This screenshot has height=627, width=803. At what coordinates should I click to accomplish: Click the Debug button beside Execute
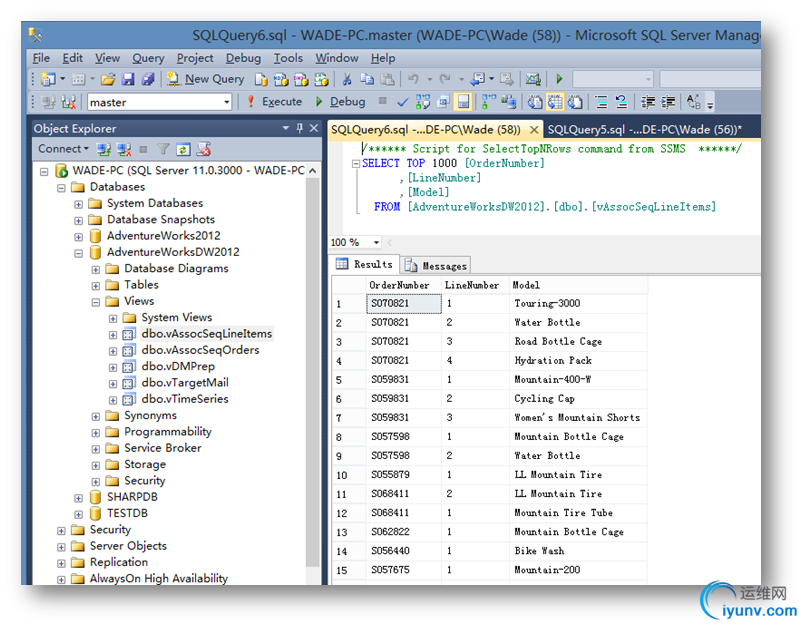[x=340, y=102]
